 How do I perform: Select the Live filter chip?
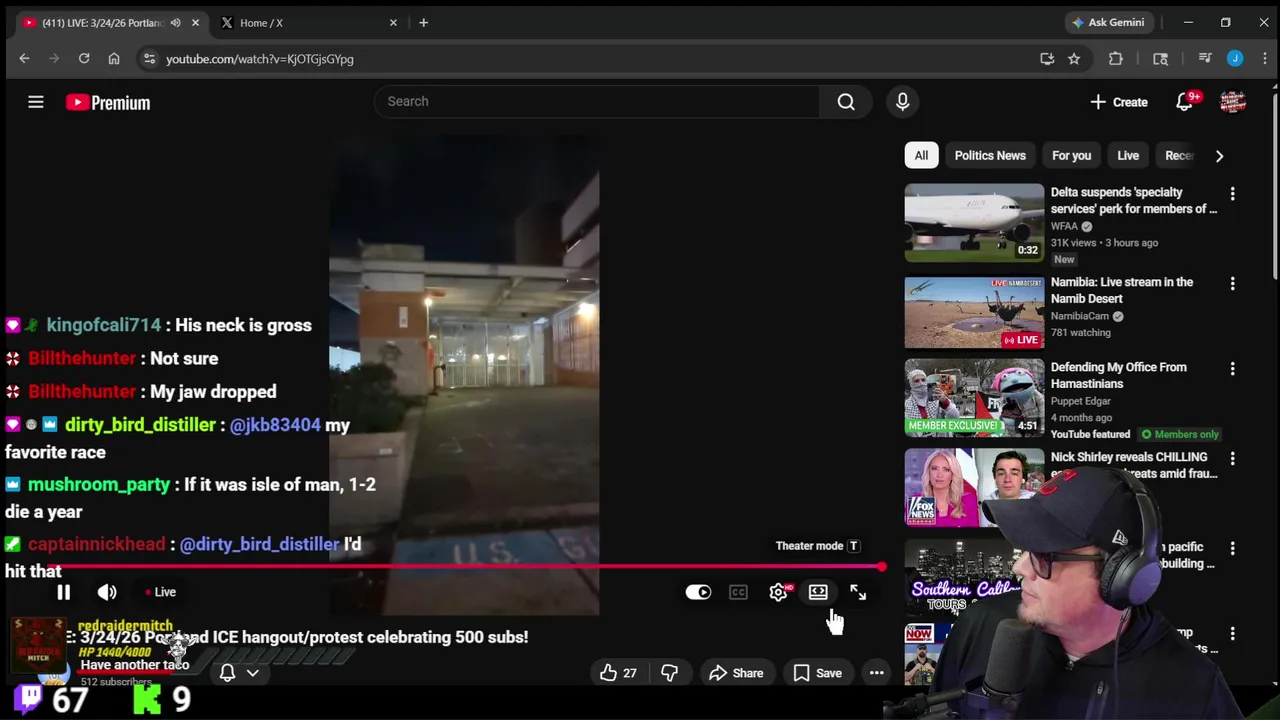pos(1128,155)
